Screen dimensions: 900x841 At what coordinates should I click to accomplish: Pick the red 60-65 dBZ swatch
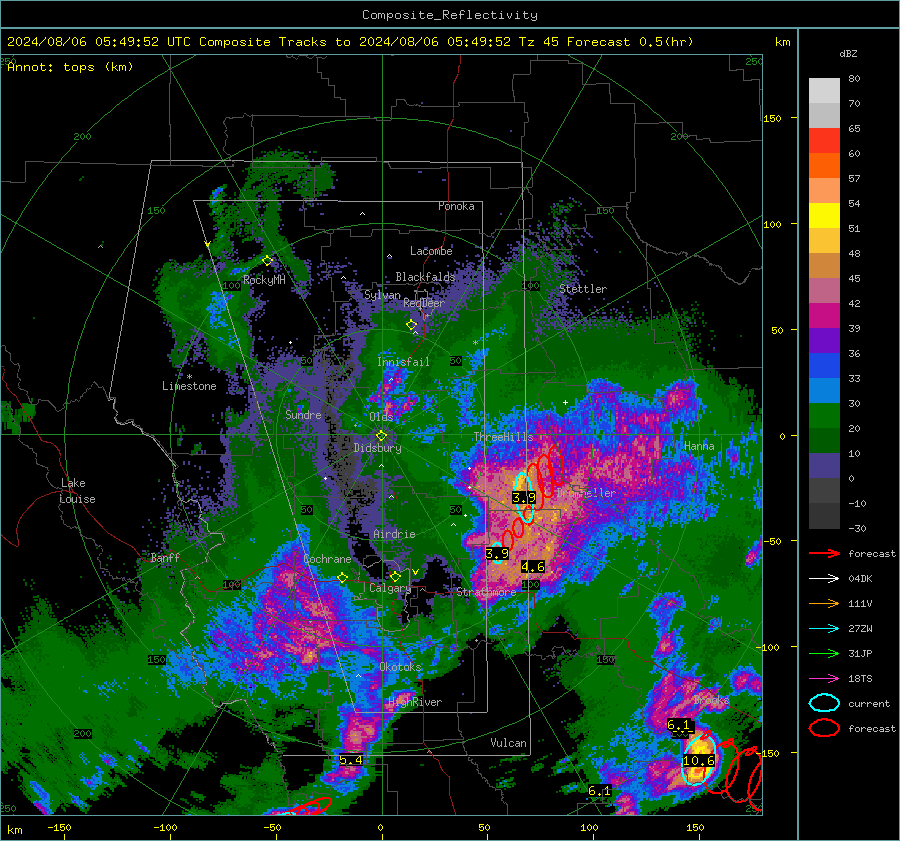824,141
